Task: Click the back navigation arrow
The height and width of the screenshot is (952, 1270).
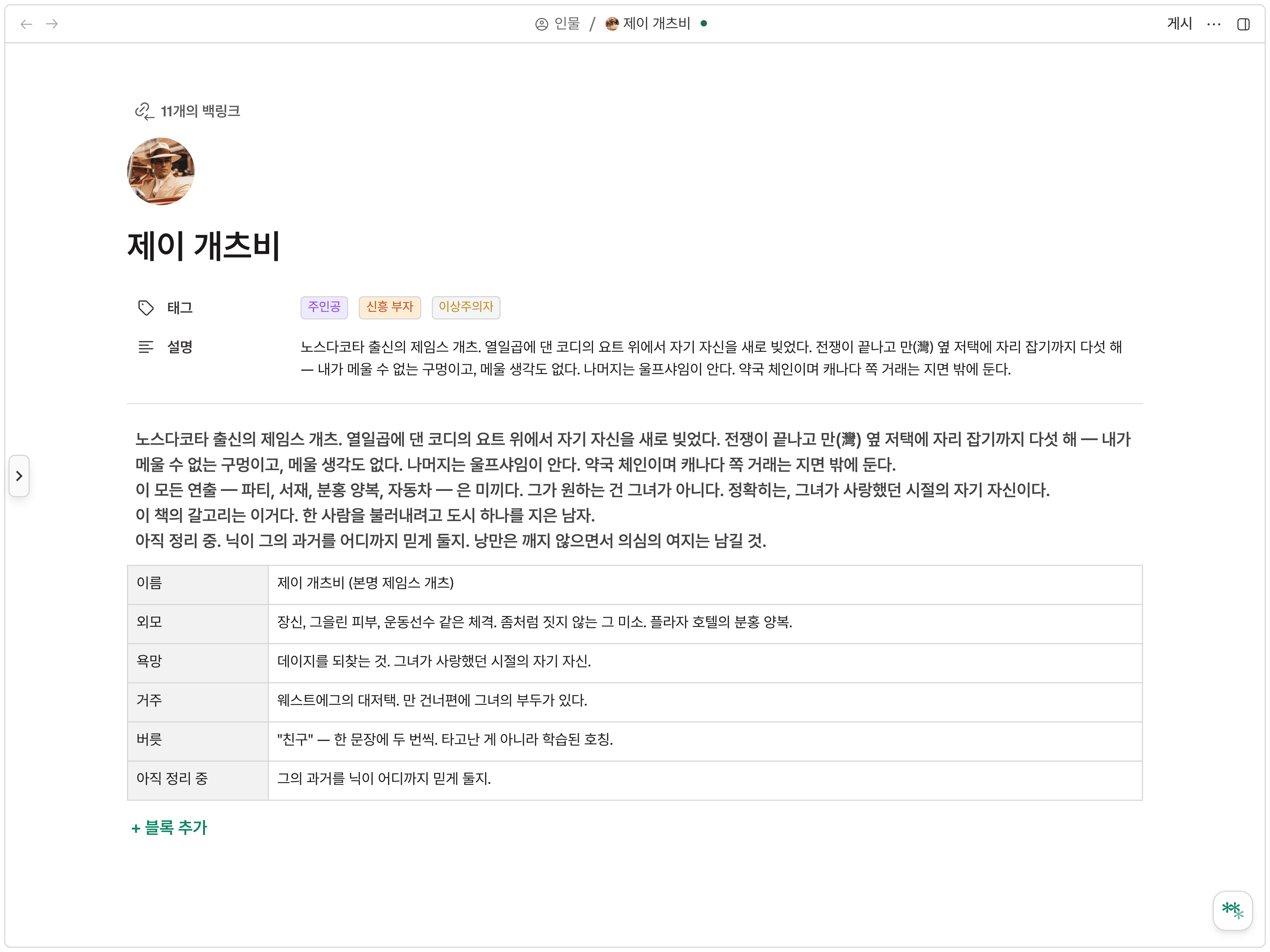Action: pyautogui.click(x=26, y=24)
